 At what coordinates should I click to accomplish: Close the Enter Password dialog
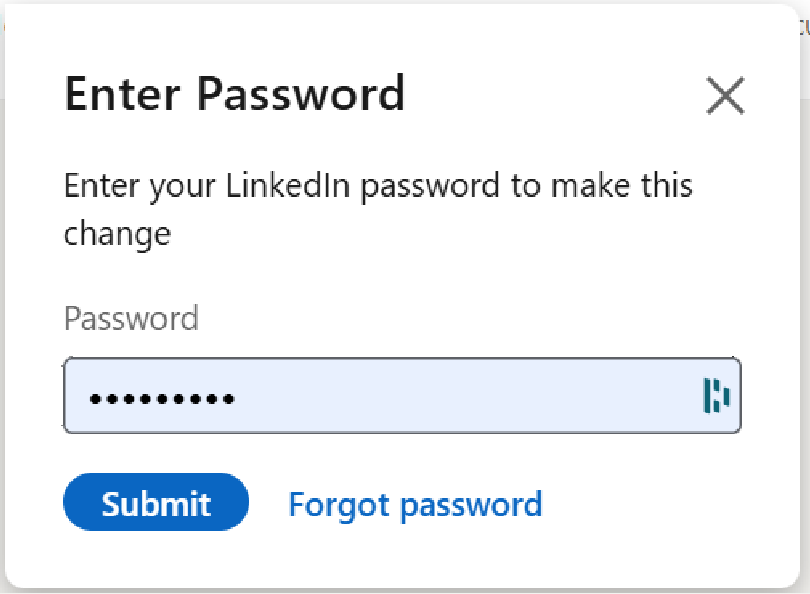[725, 96]
